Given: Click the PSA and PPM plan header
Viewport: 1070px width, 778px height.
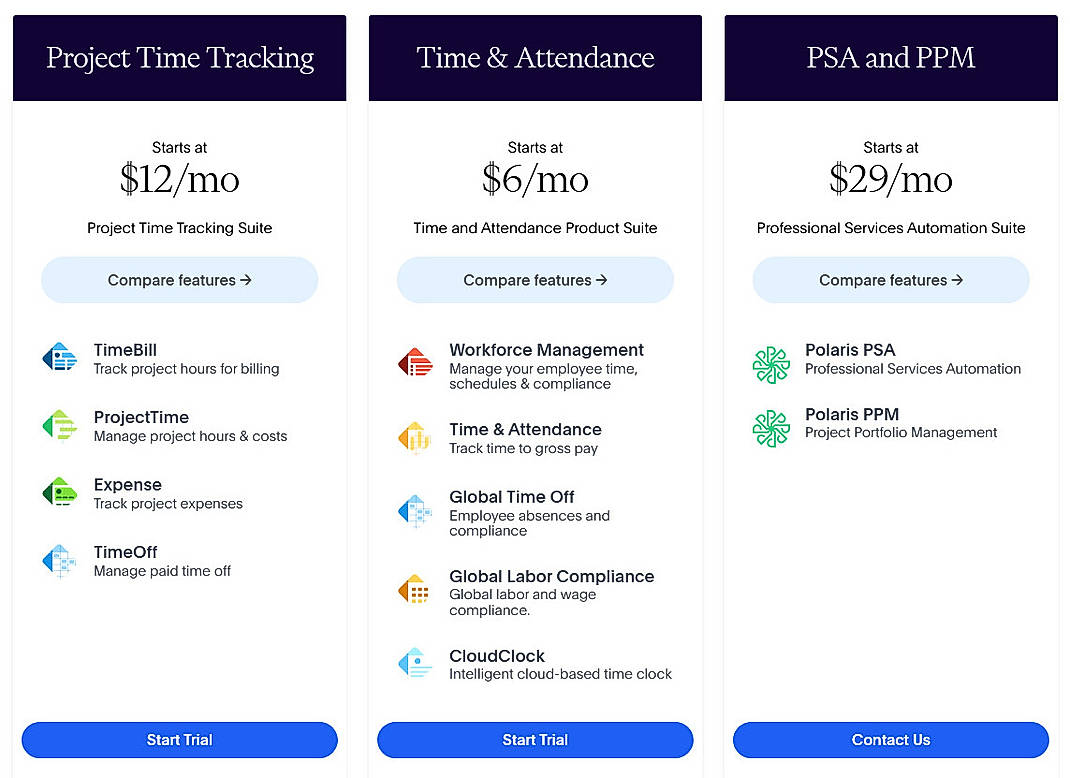Looking at the screenshot, I should 890,58.
